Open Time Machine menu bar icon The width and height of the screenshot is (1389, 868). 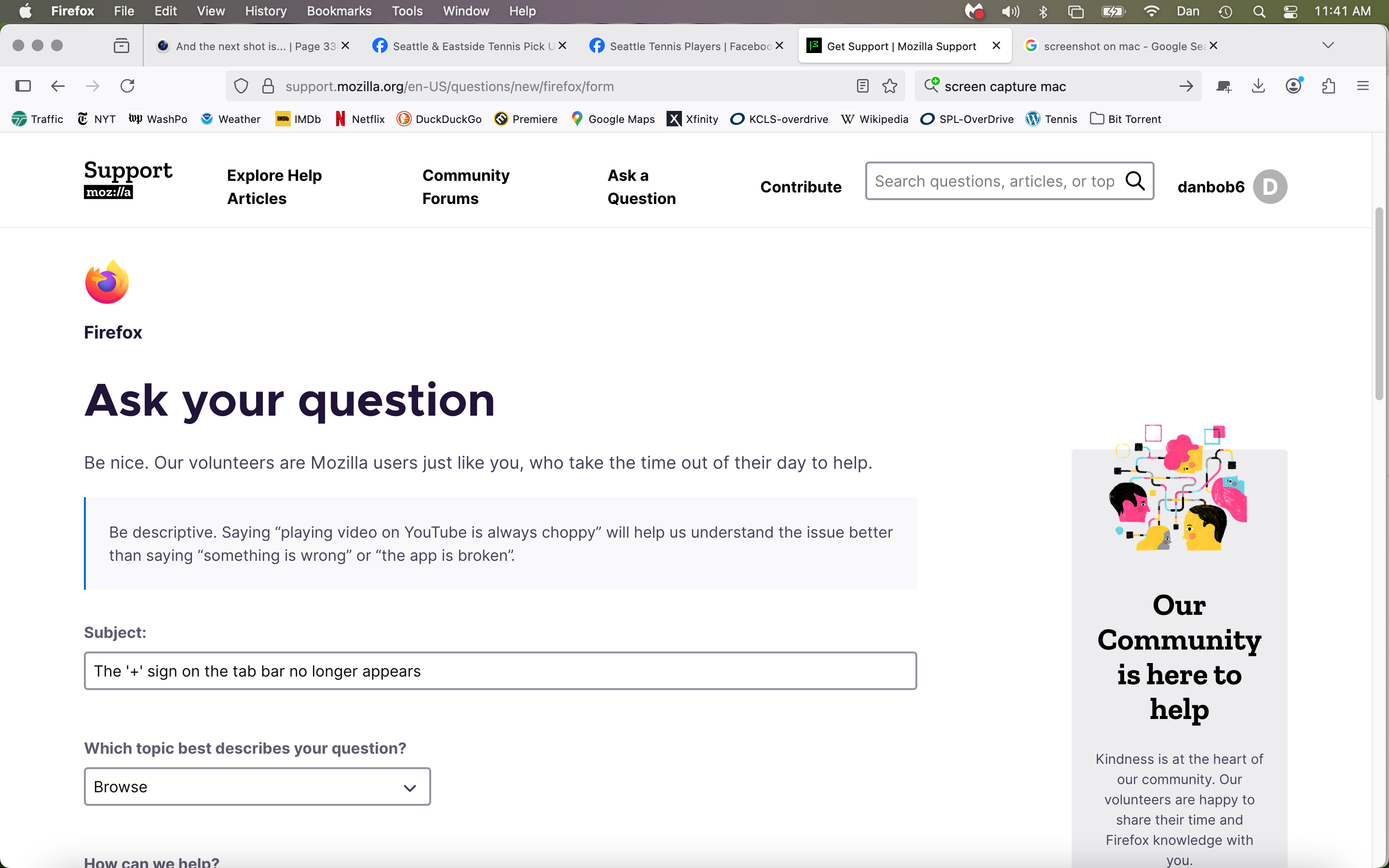point(1225,12)
